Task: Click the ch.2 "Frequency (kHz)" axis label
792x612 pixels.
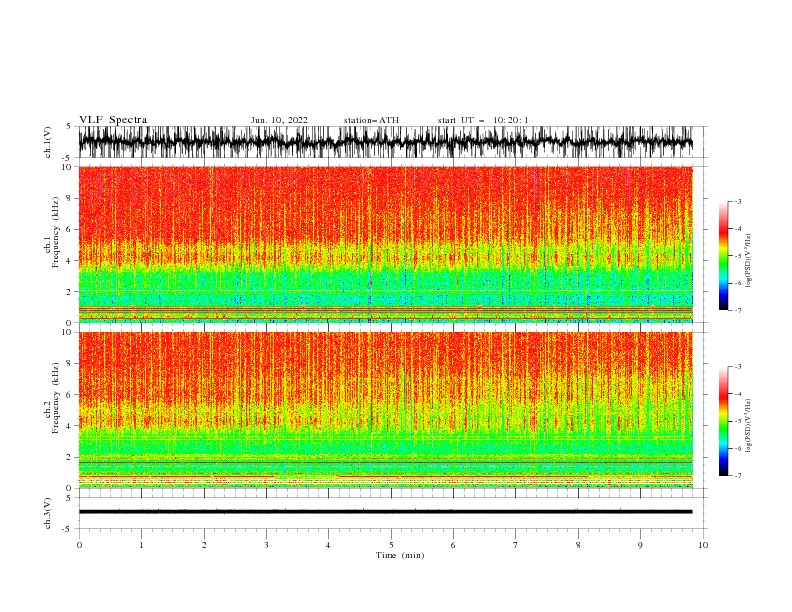Action: click(56, 398)
